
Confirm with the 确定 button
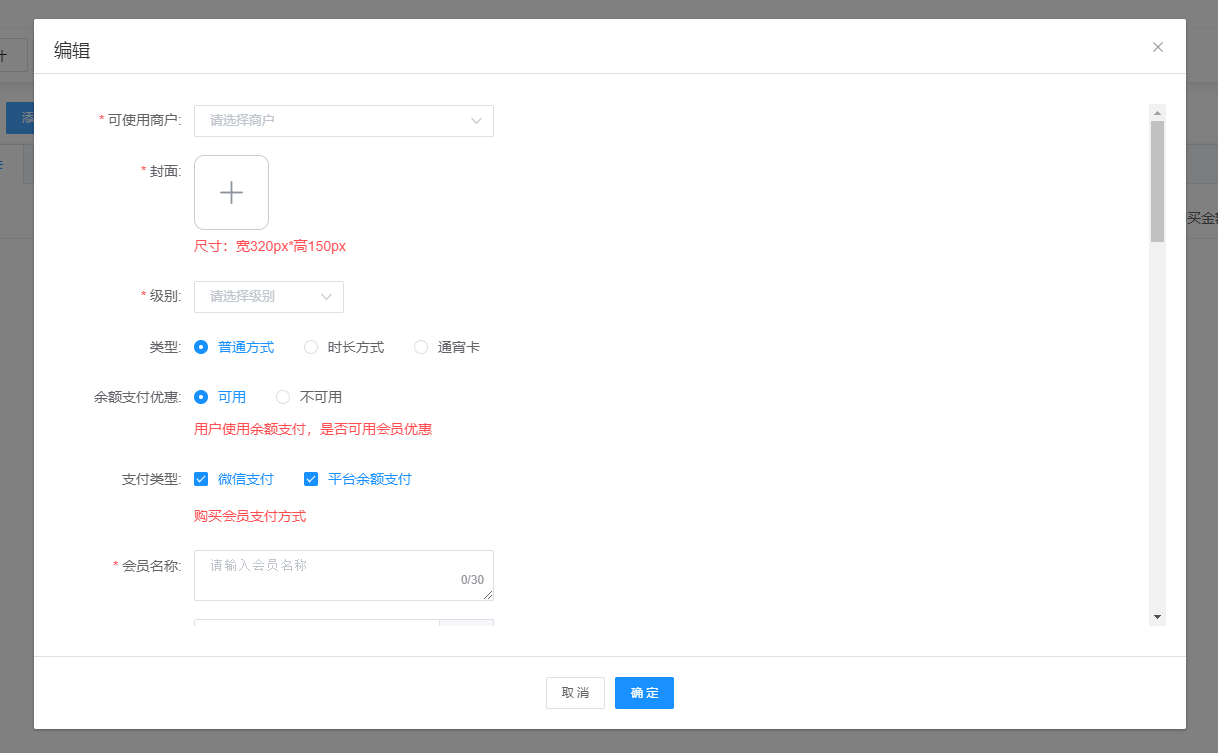click(644, 693)
